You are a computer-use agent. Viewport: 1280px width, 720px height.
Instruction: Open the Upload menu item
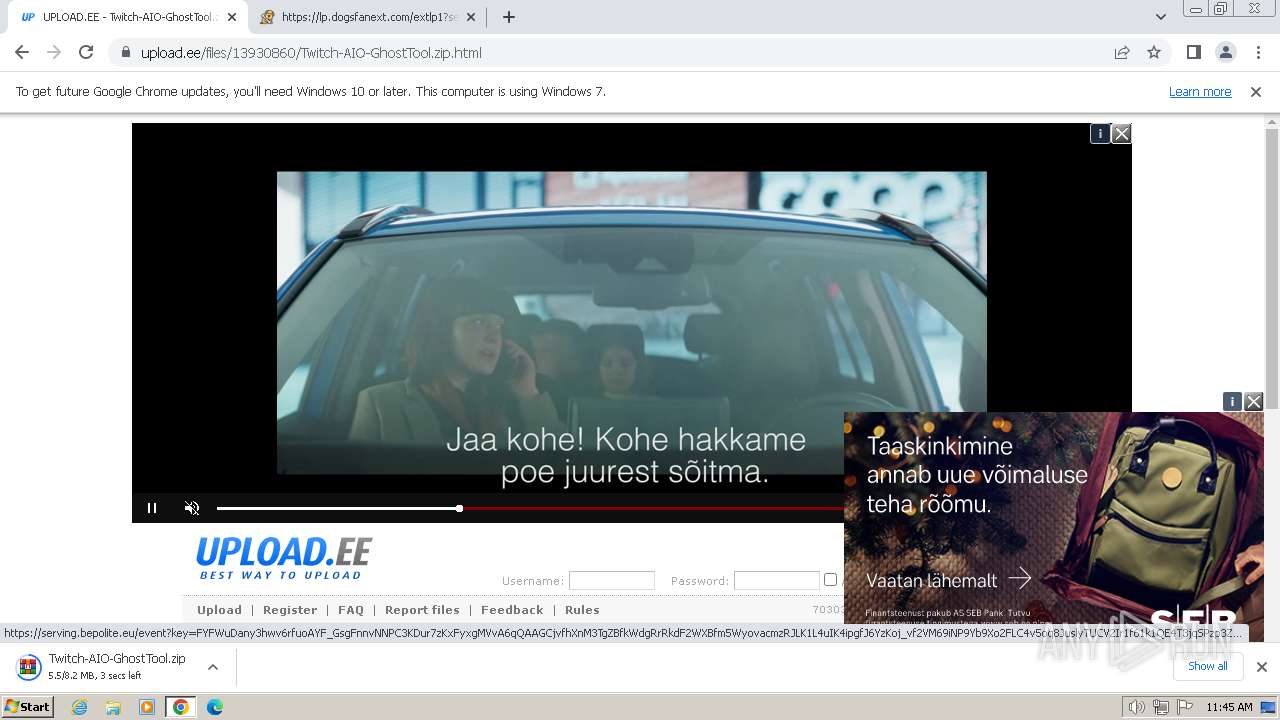point(219,610)
